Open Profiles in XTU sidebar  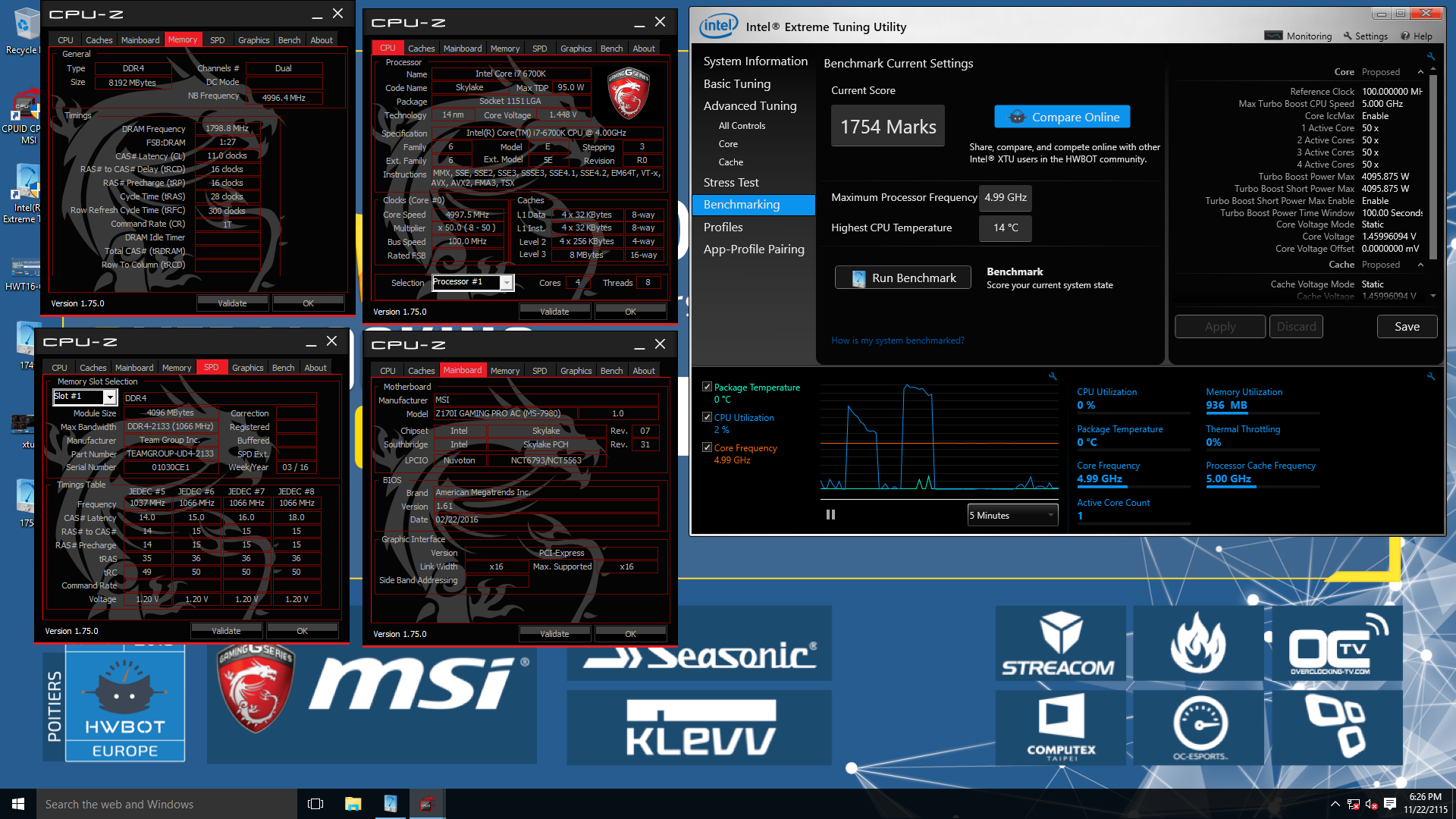[723, 227]
